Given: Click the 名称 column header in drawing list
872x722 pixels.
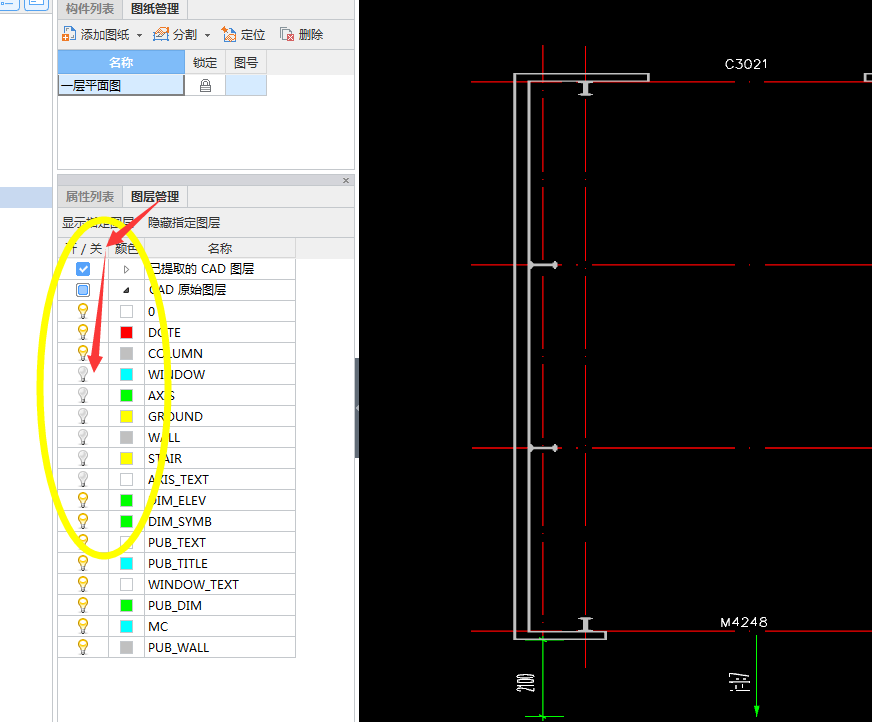Looking at the screenshot, I should [x=121, y=62].
